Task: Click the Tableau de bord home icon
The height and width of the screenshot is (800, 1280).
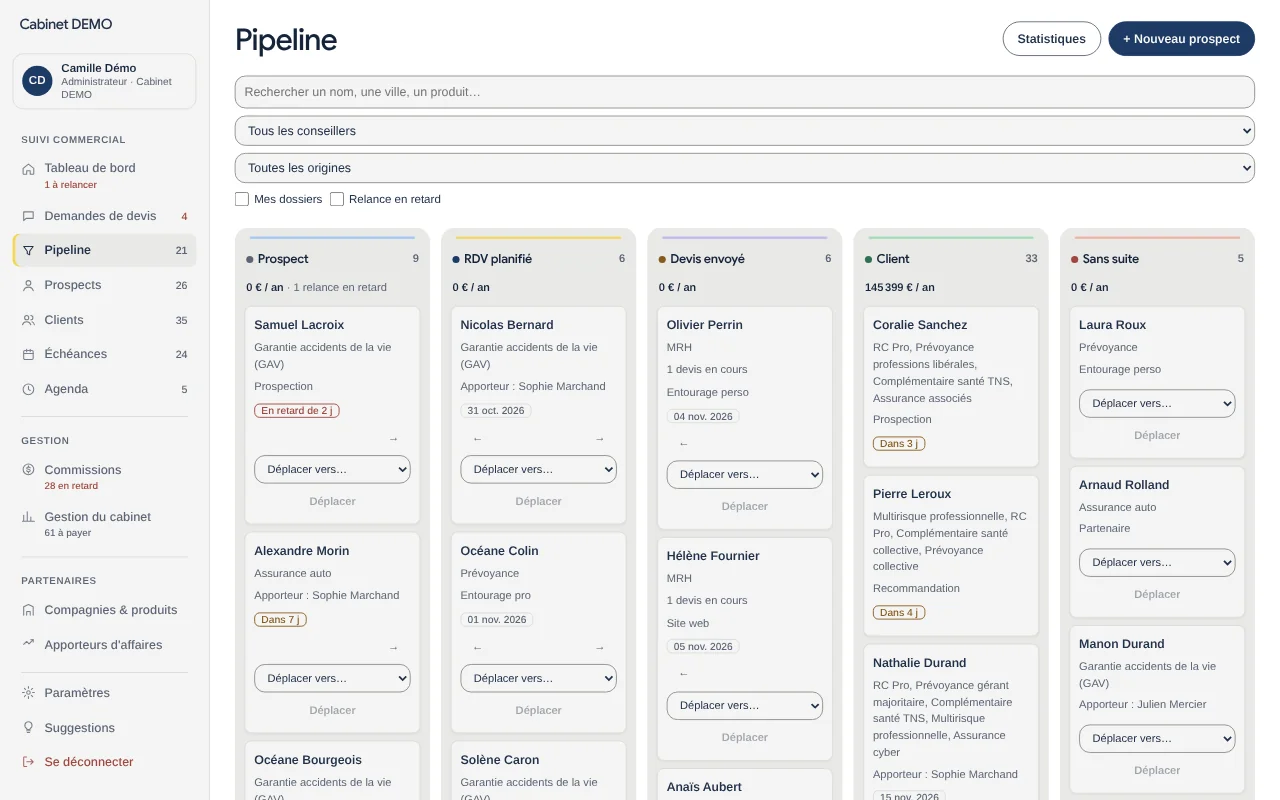Action: tap(28, 169)
